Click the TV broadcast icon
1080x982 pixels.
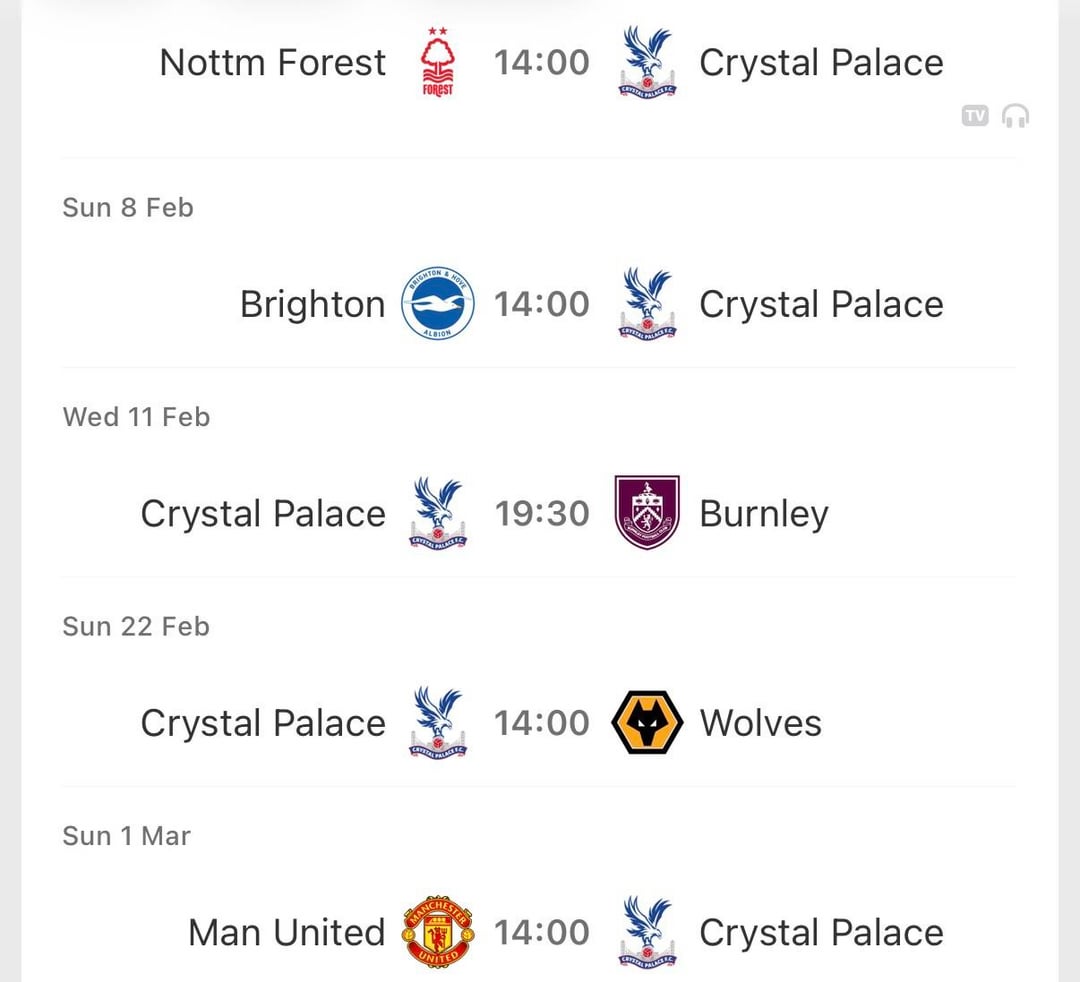tap(975, 116)
